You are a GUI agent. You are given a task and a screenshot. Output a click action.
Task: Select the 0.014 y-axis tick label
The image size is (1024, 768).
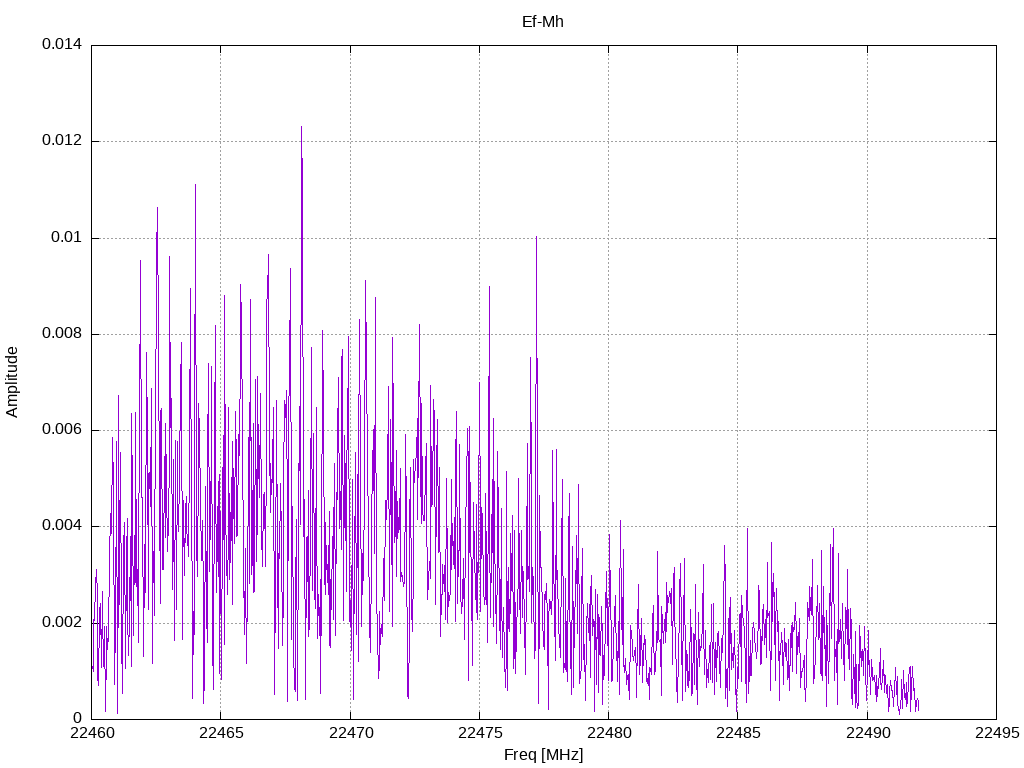(61, 45)
